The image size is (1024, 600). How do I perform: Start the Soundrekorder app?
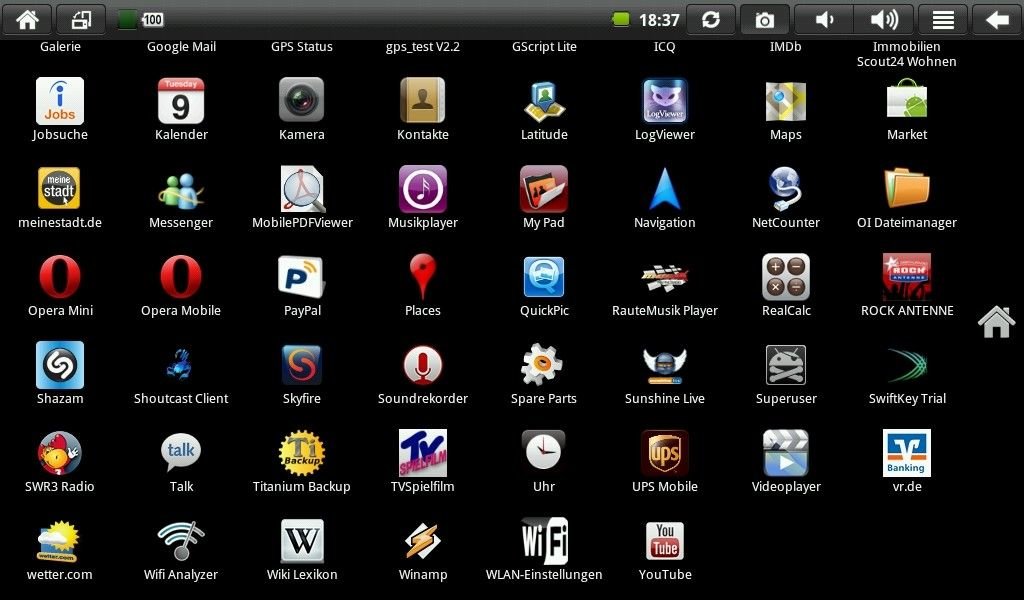[x=423, y=373]
